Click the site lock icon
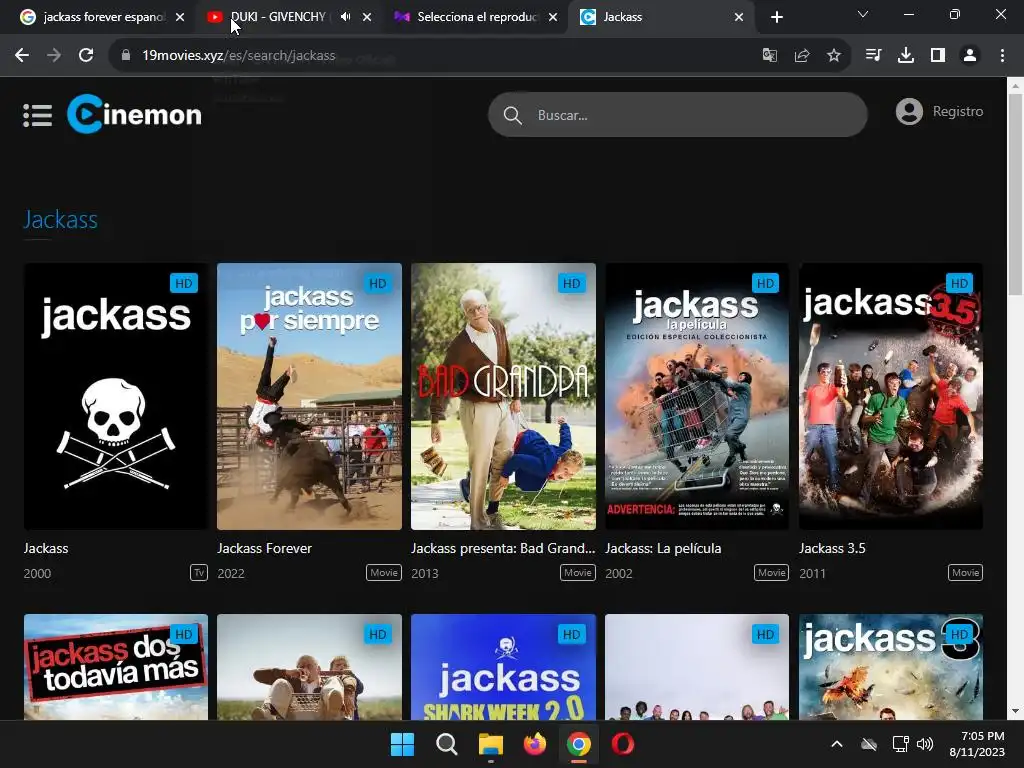Screen dimensions: 1024x768 [126, 56]
